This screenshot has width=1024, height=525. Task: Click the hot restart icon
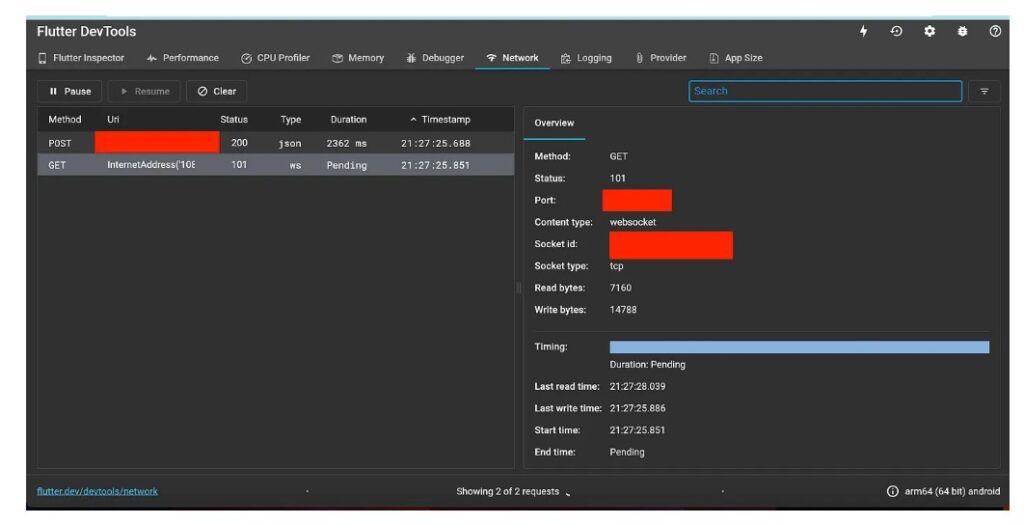click(x=896, y=31)
